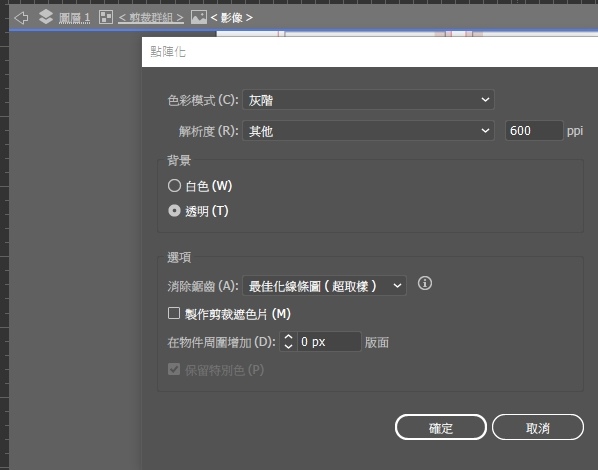Select the <影像> breadcrumb text
Screen dimensions: 598x470
point(231,18)
